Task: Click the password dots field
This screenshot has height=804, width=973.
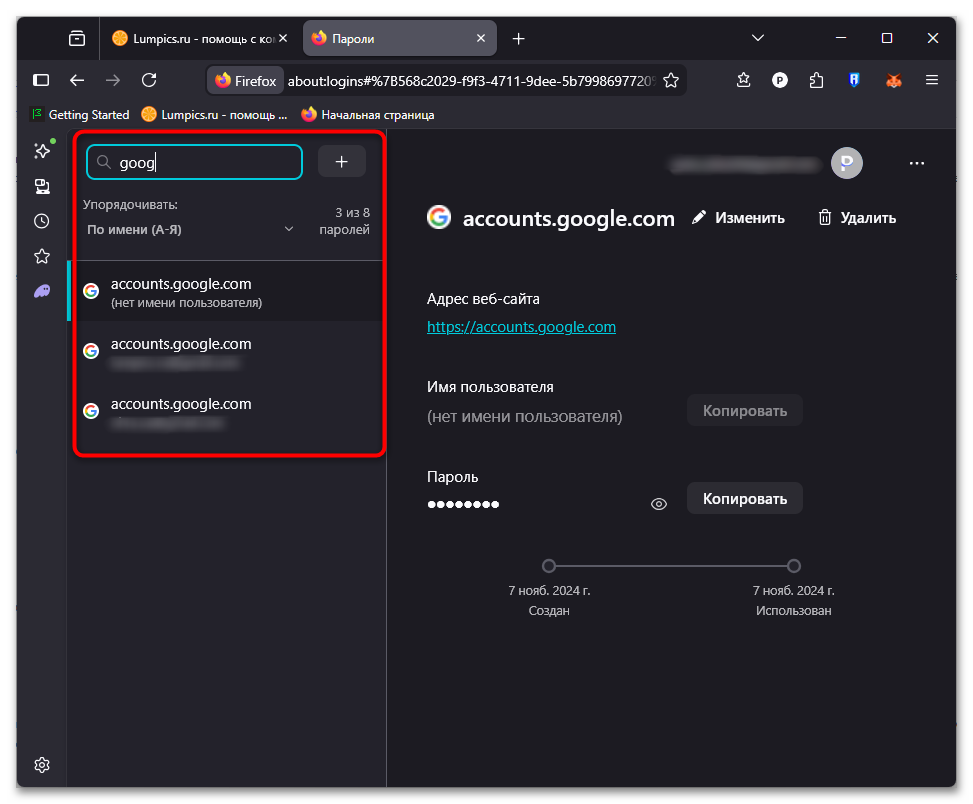Action: (x=463, y=504)
